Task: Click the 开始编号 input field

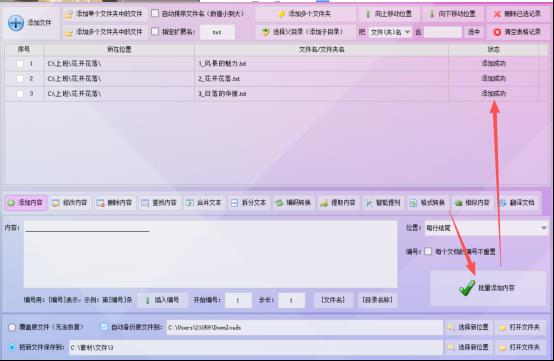Action: tap(238, 301)
